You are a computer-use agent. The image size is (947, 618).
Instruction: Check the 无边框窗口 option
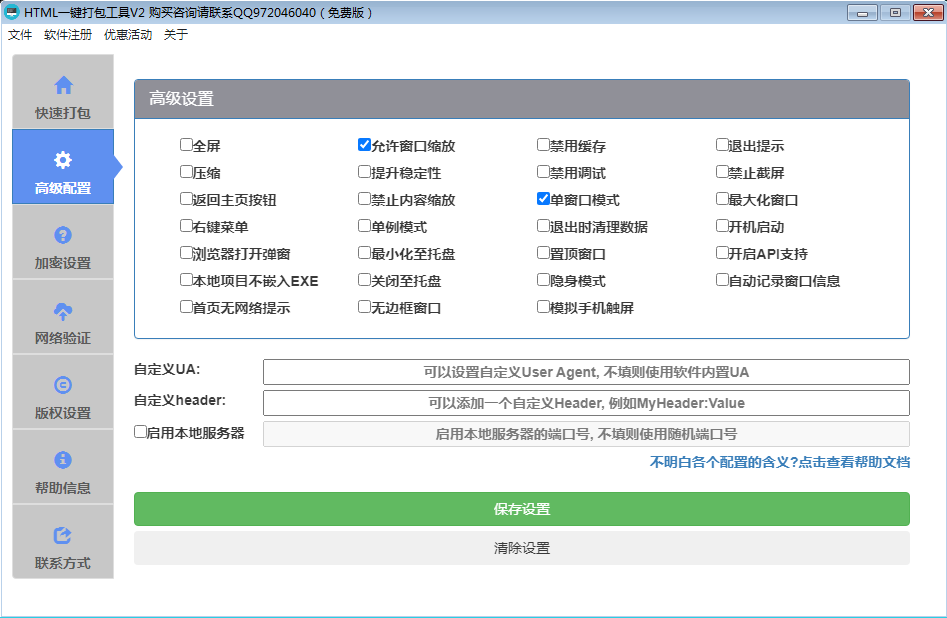(x=365, y=307)
